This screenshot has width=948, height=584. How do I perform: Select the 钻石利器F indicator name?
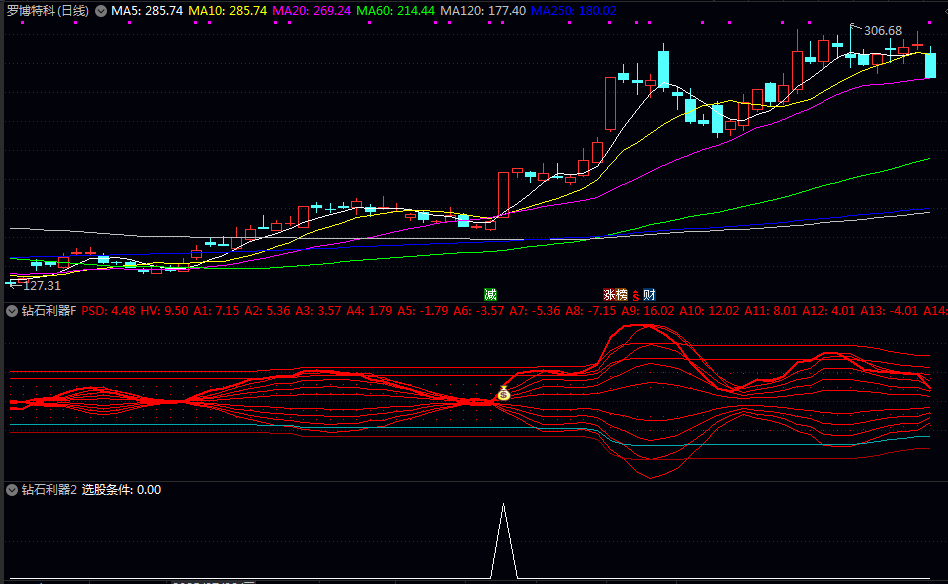(x=49, y=311)
